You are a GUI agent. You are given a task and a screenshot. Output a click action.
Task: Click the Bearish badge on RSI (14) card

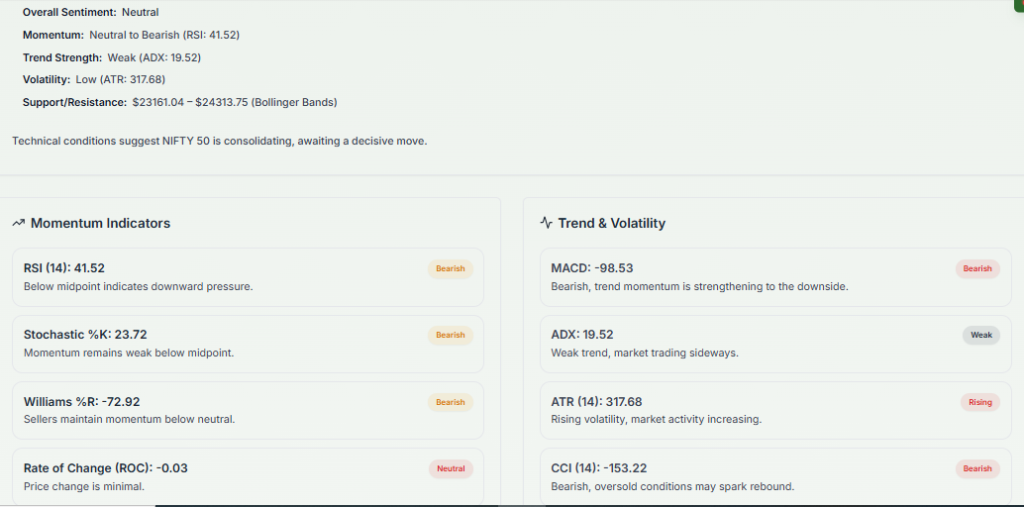(x=451, y=269)
